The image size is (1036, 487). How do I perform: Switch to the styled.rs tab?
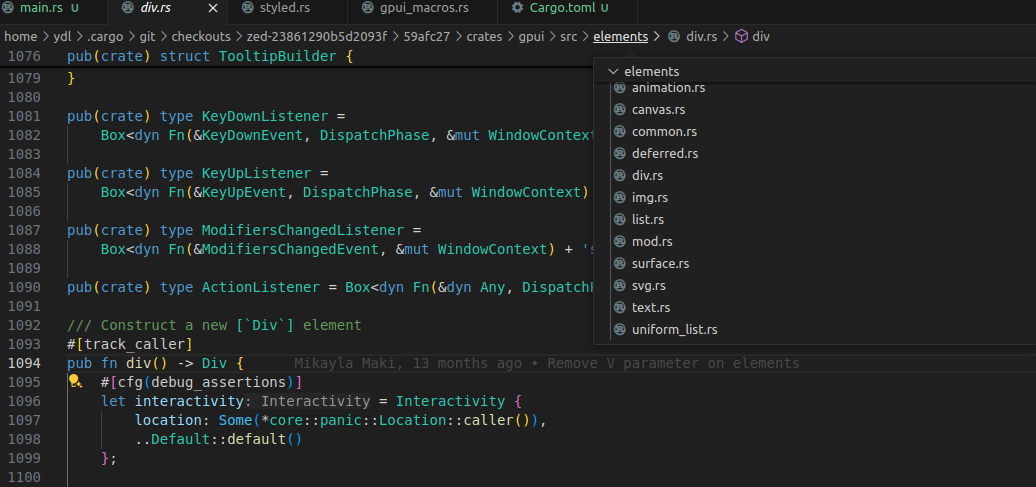(284, 8)
